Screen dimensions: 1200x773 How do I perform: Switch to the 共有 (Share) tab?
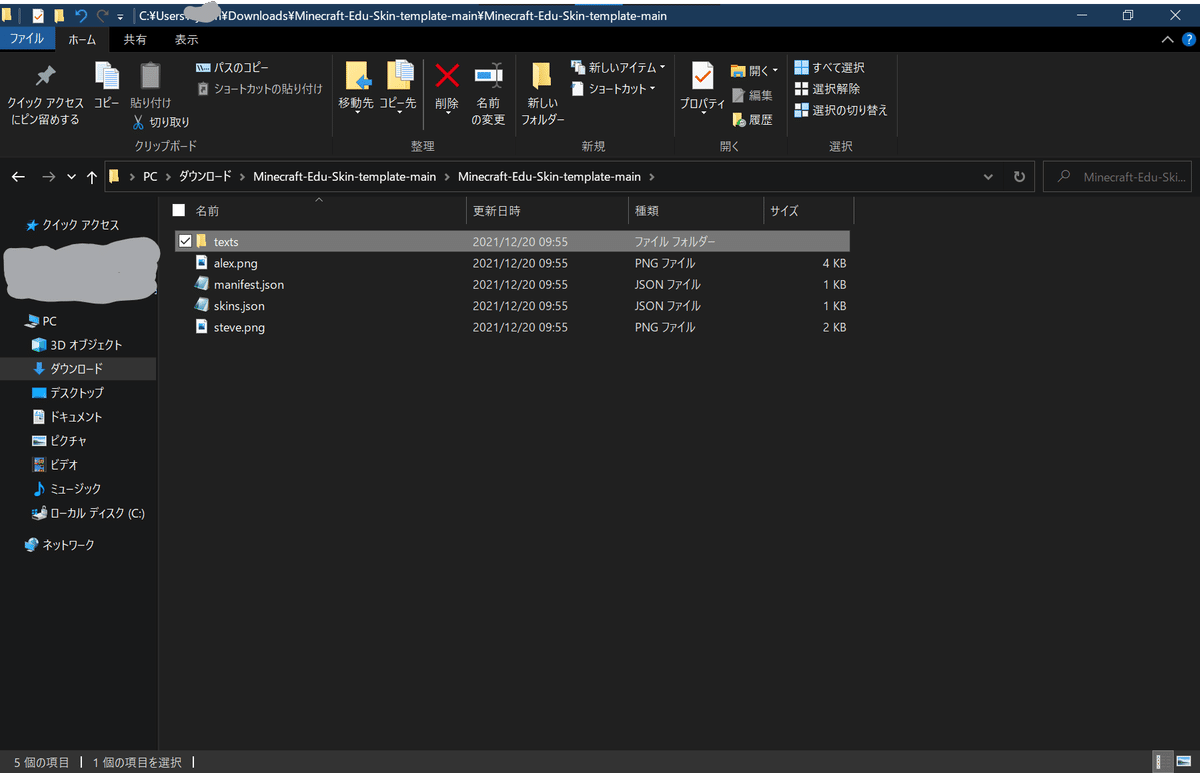pyautogui.click(x=135, y=39)
